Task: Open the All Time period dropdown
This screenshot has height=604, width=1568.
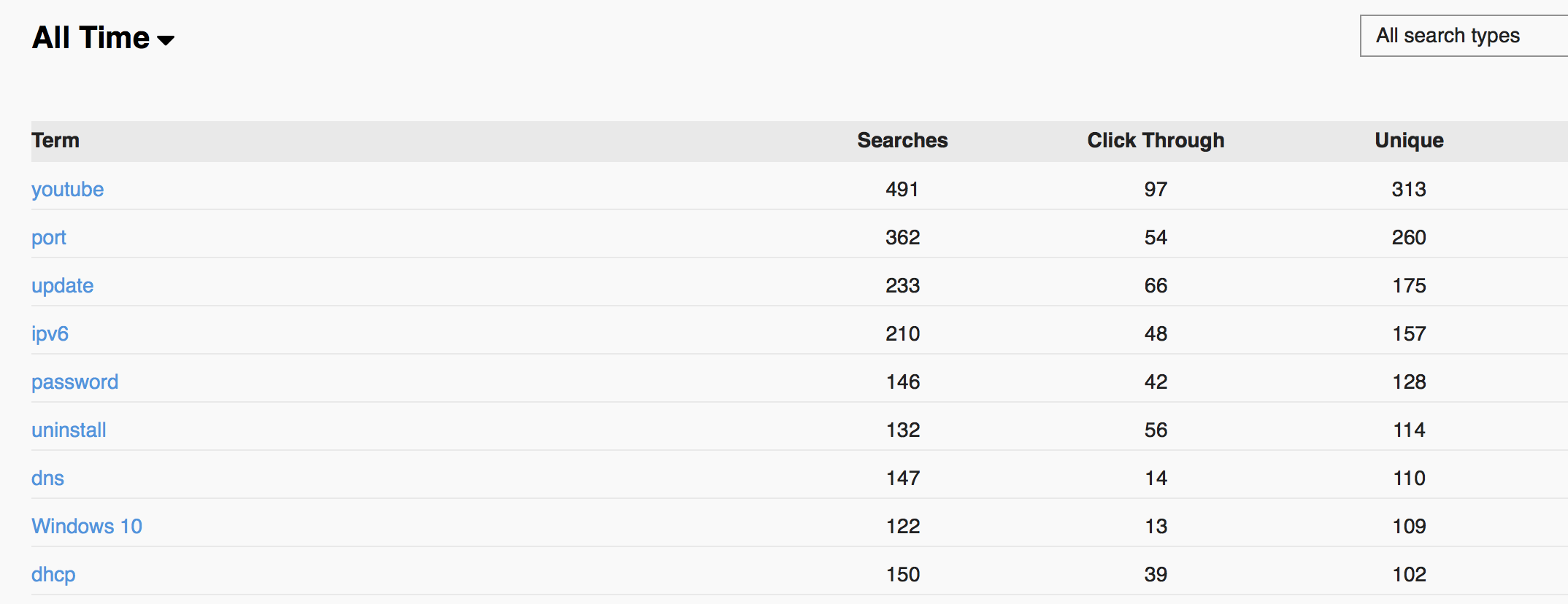Action: [103, 38]
